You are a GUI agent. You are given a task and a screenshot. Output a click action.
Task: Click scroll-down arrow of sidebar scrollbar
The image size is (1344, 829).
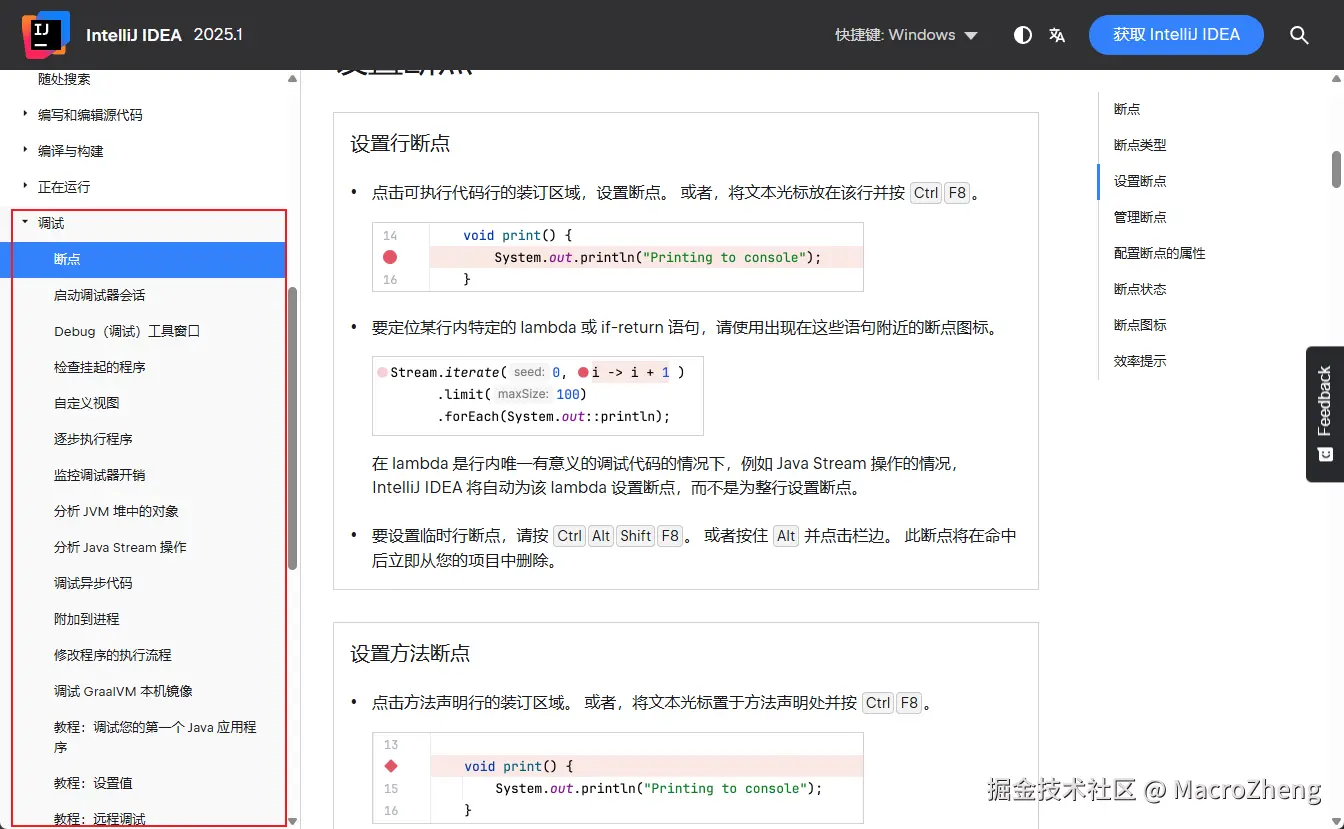tap(292, 820)
